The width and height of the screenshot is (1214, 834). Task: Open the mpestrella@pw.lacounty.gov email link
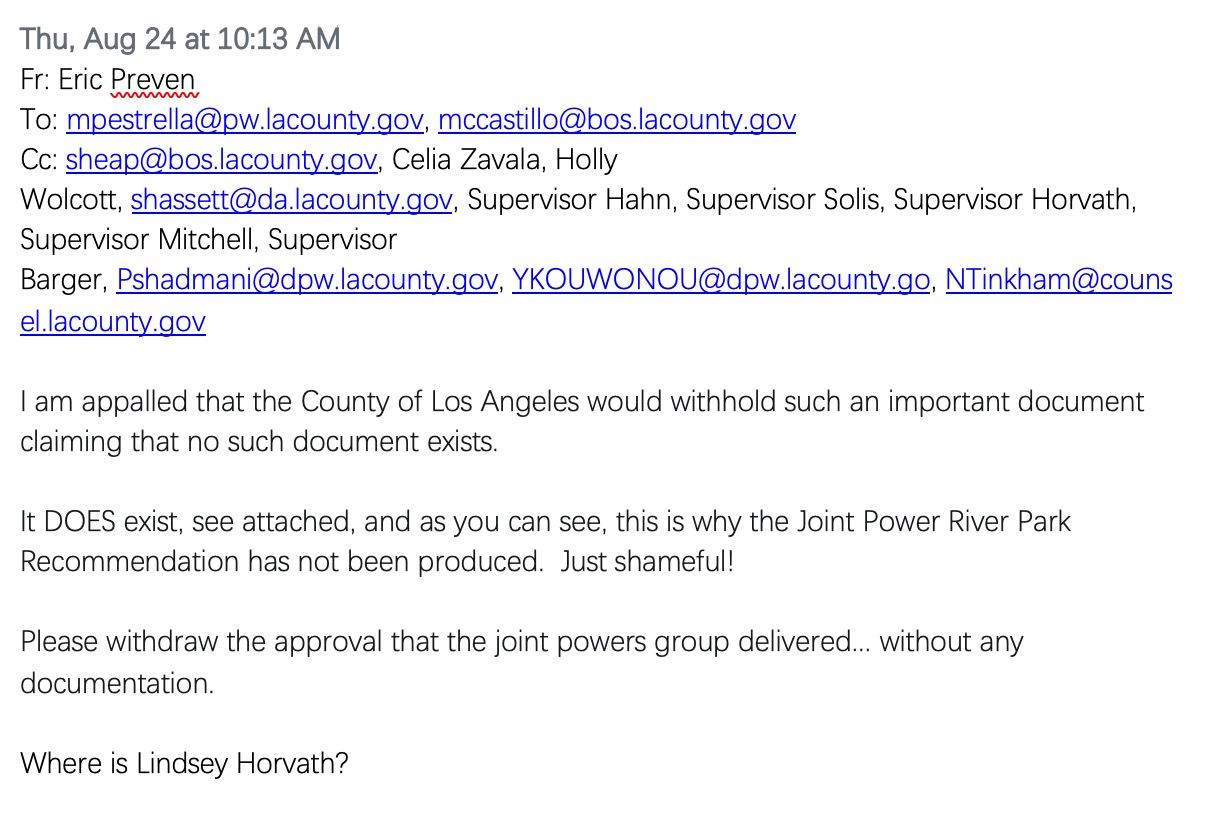245,120
